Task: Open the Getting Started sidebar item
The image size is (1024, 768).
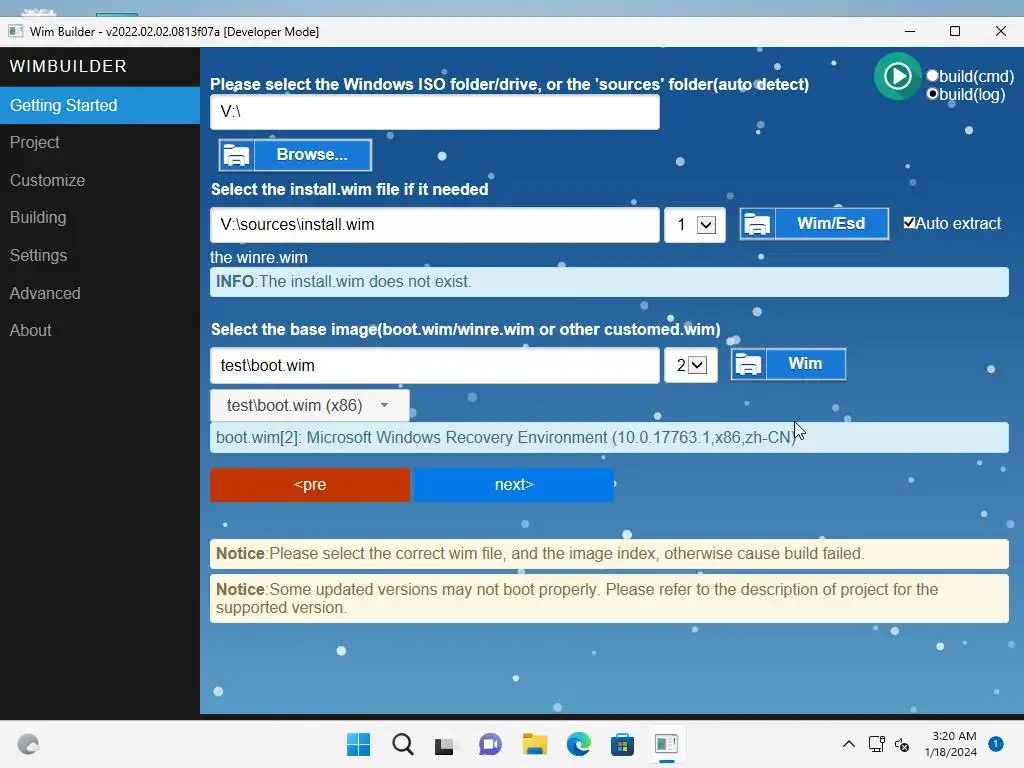Action: coord(100,105)
